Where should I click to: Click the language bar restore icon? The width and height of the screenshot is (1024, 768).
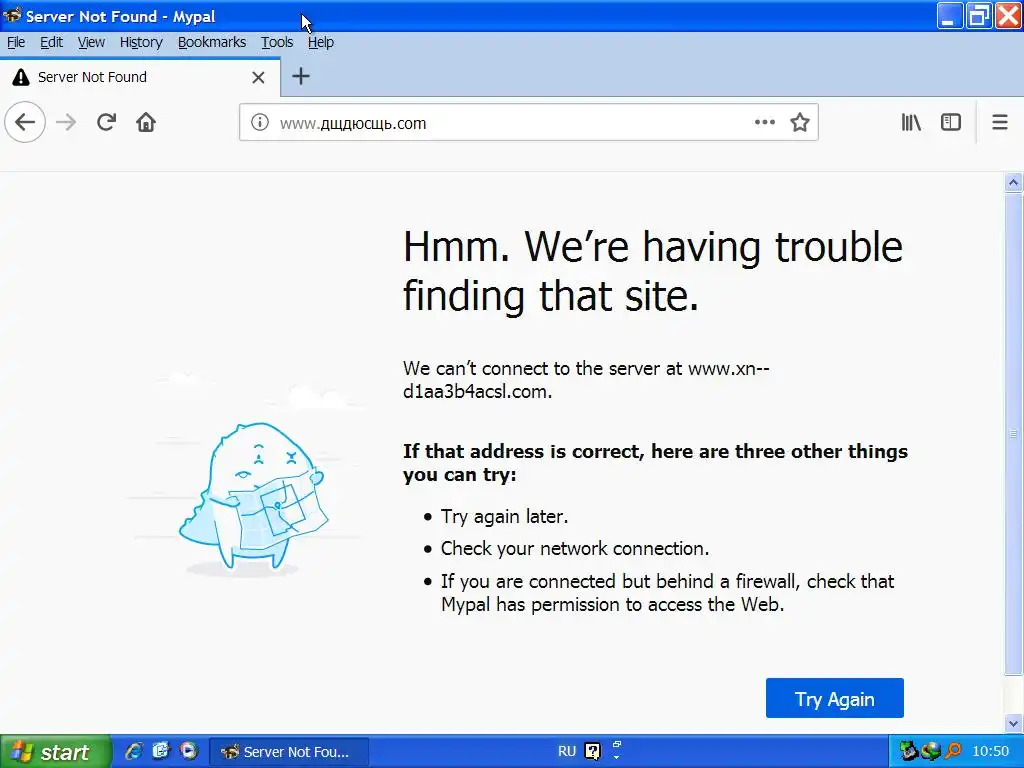(x=616, y=744)
